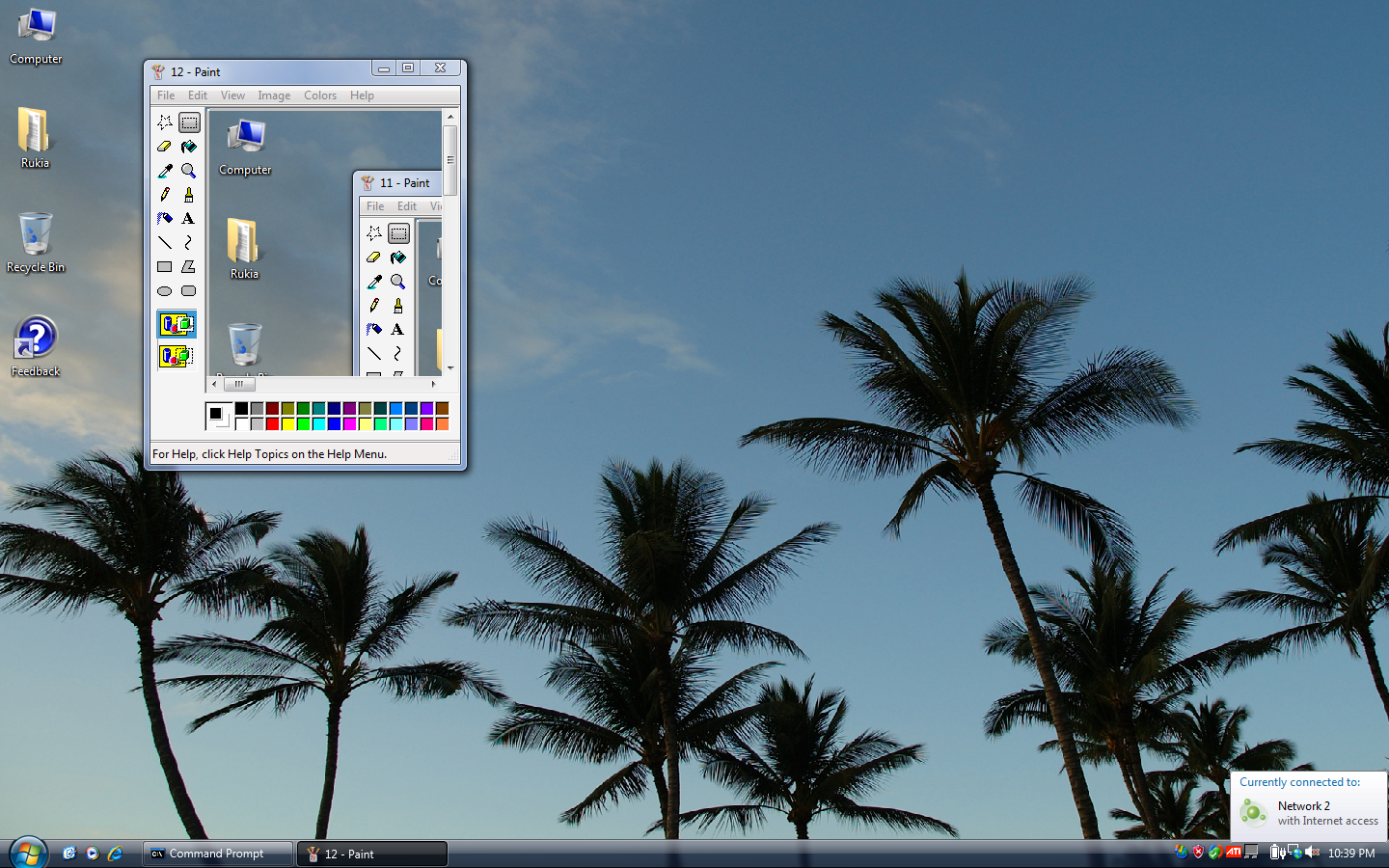Activate the Pick Color eyedropper in 12 - Paint

click(165, 171)
